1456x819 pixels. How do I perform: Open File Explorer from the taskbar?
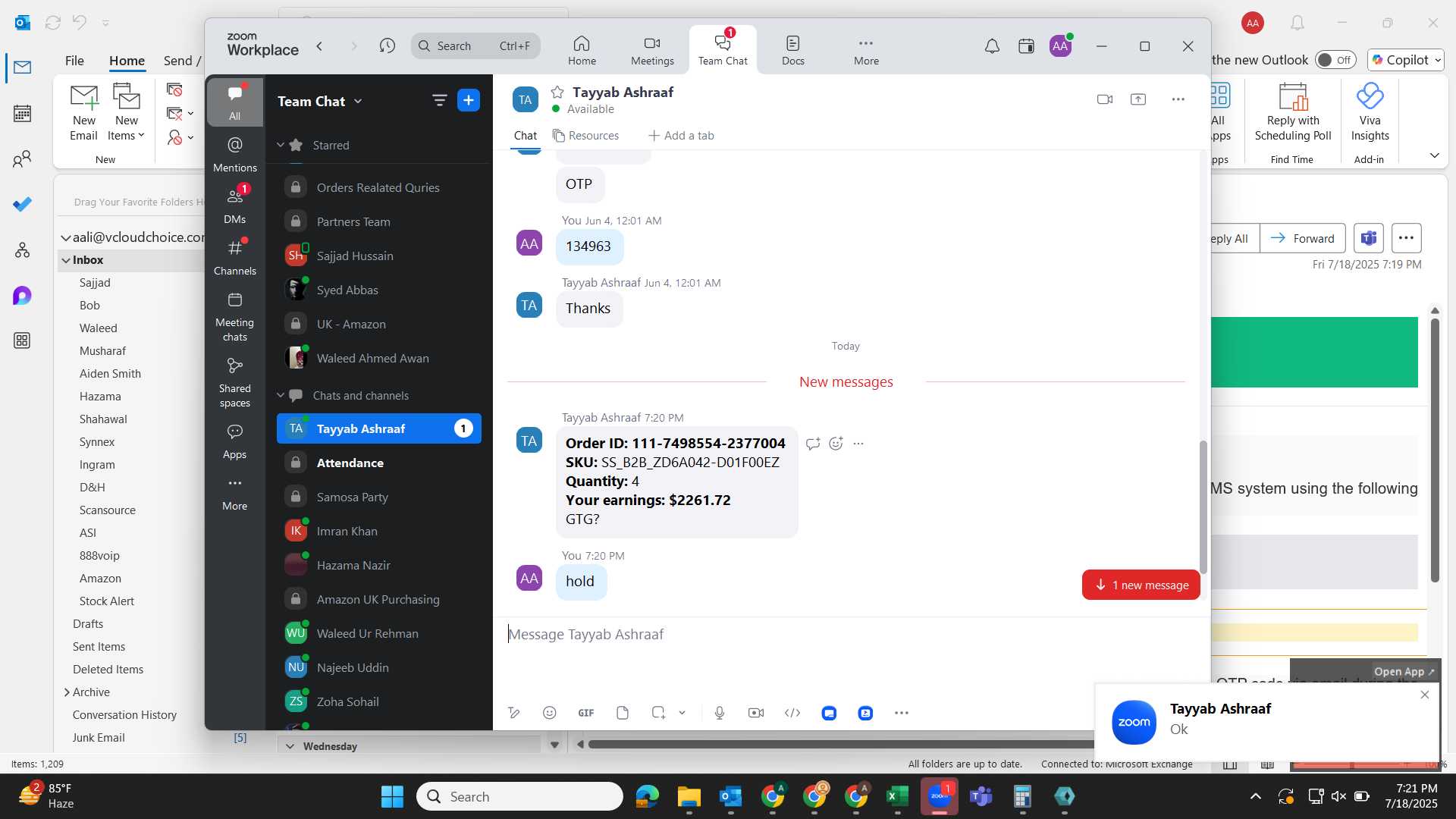[x=689, y=796]
